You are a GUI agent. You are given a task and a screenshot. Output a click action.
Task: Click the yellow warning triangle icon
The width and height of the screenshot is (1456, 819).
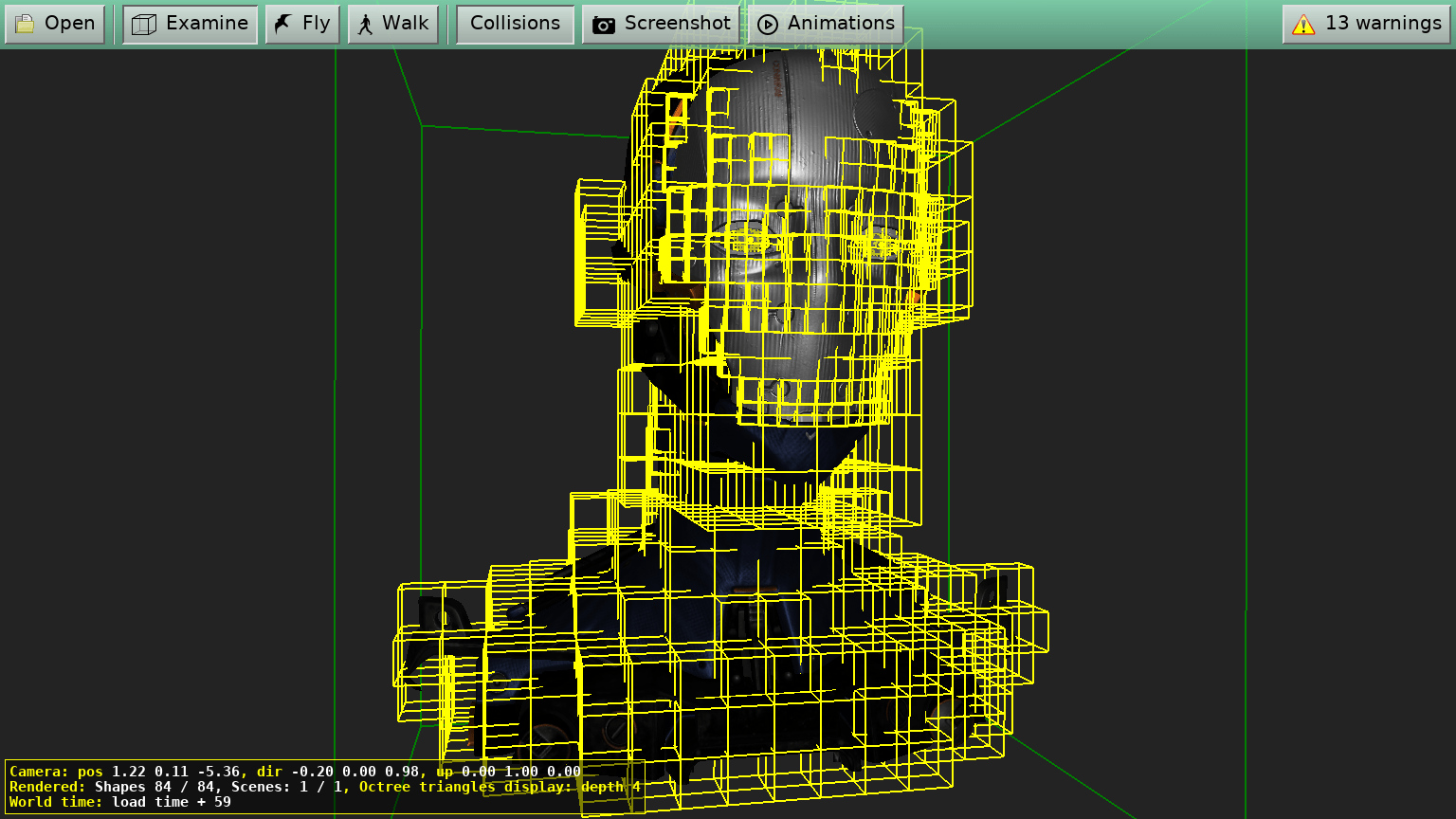pyautogui.click(x=1304, y=24)
